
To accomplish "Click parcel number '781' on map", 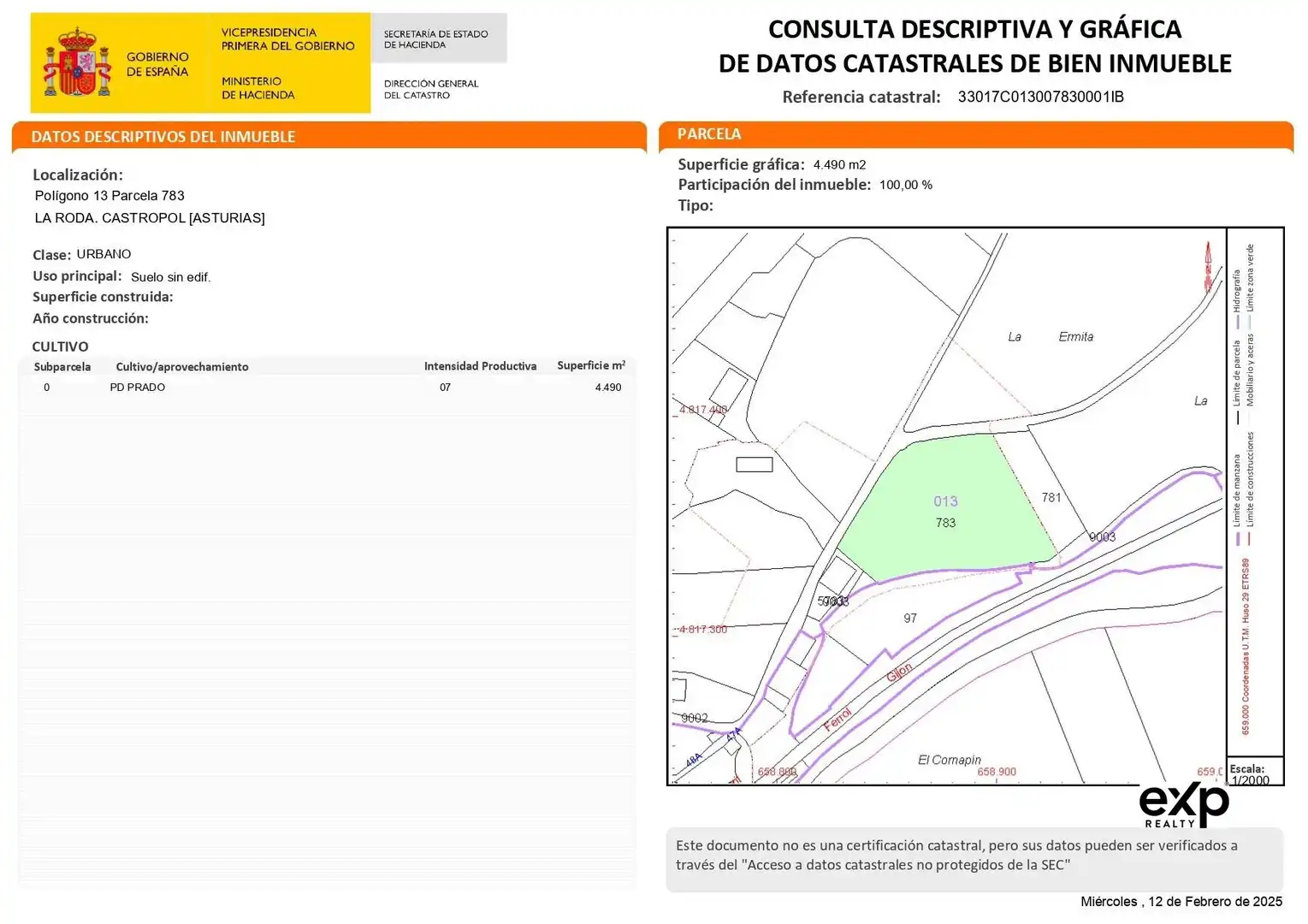I will pyautogui.click(x=1051, y=497).
